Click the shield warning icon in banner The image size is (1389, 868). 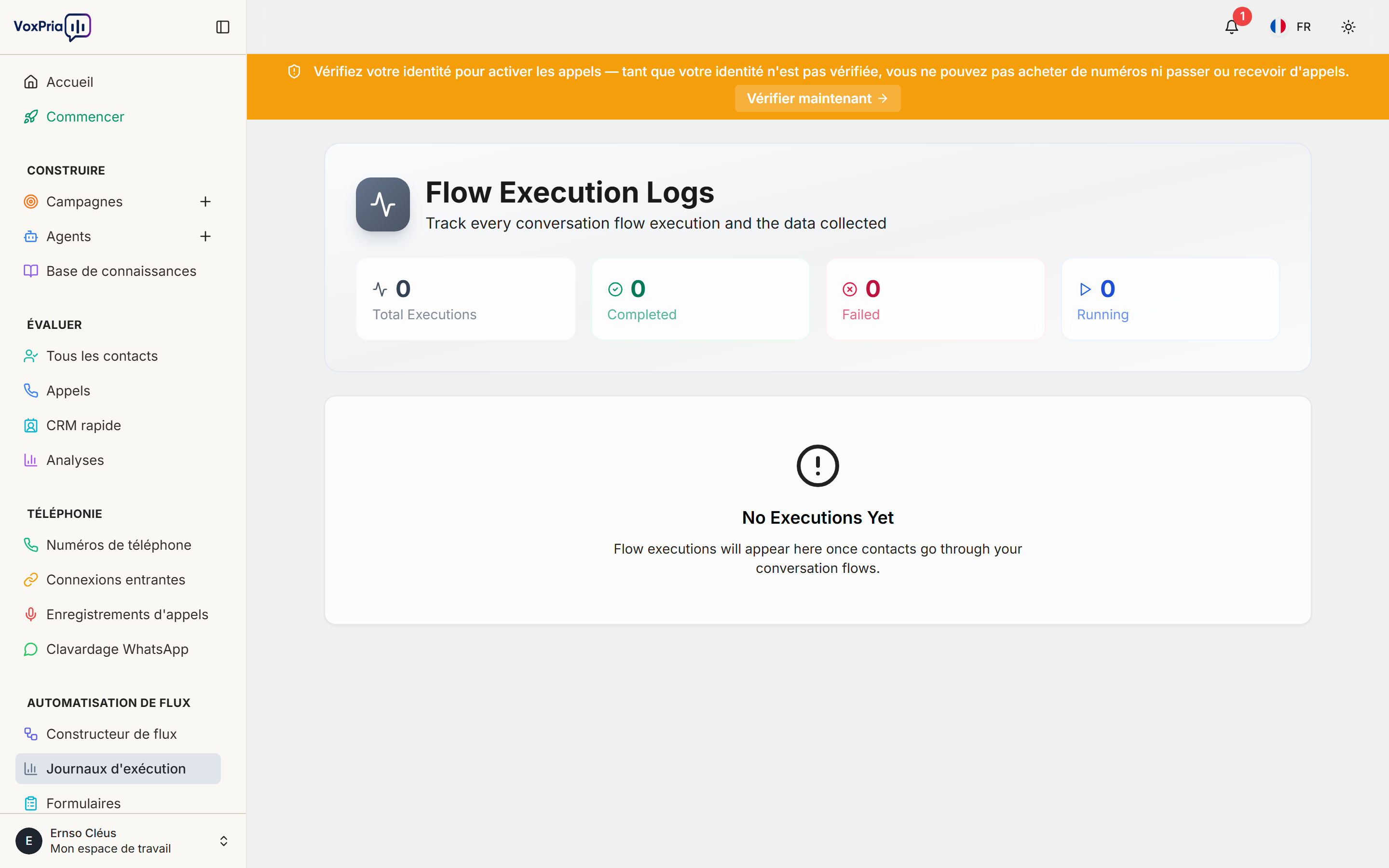coord(294,71)
